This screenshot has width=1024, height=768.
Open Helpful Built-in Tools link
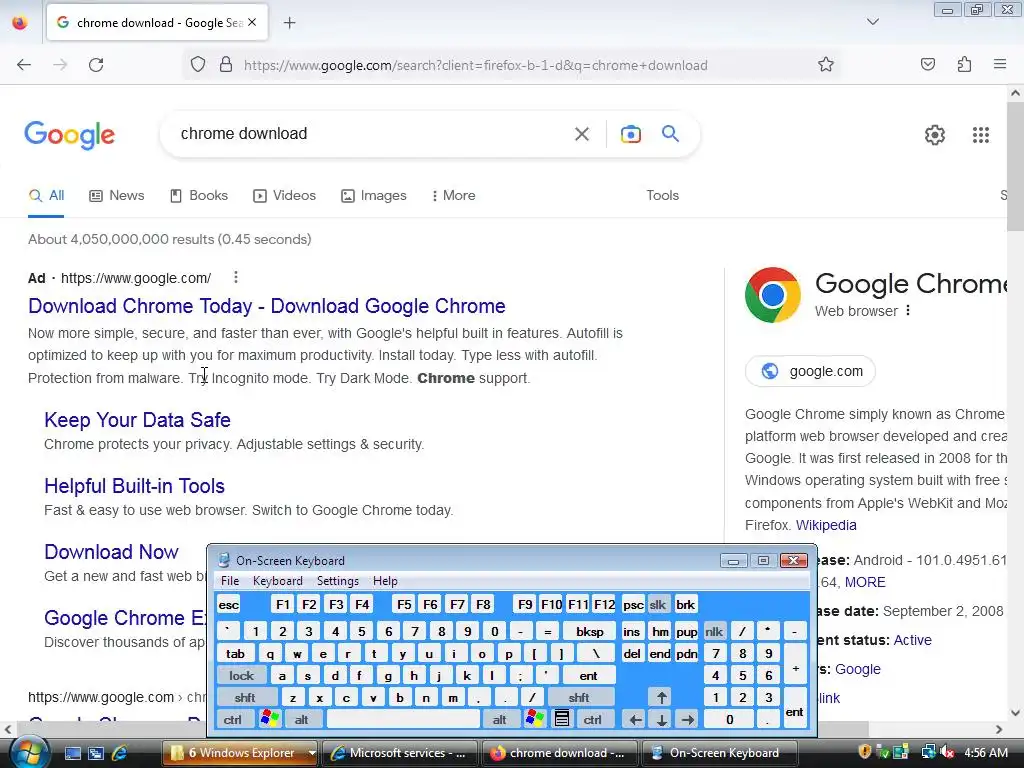tap(135, 485)
